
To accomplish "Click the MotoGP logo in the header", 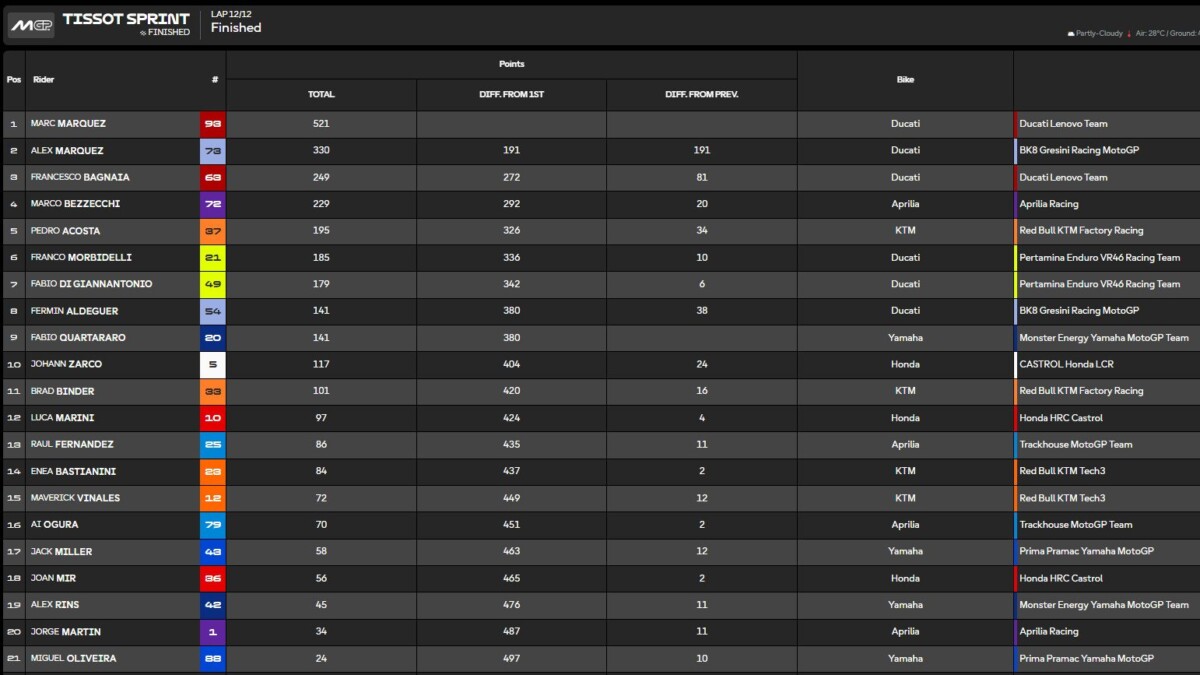I will tap(31, 25).
